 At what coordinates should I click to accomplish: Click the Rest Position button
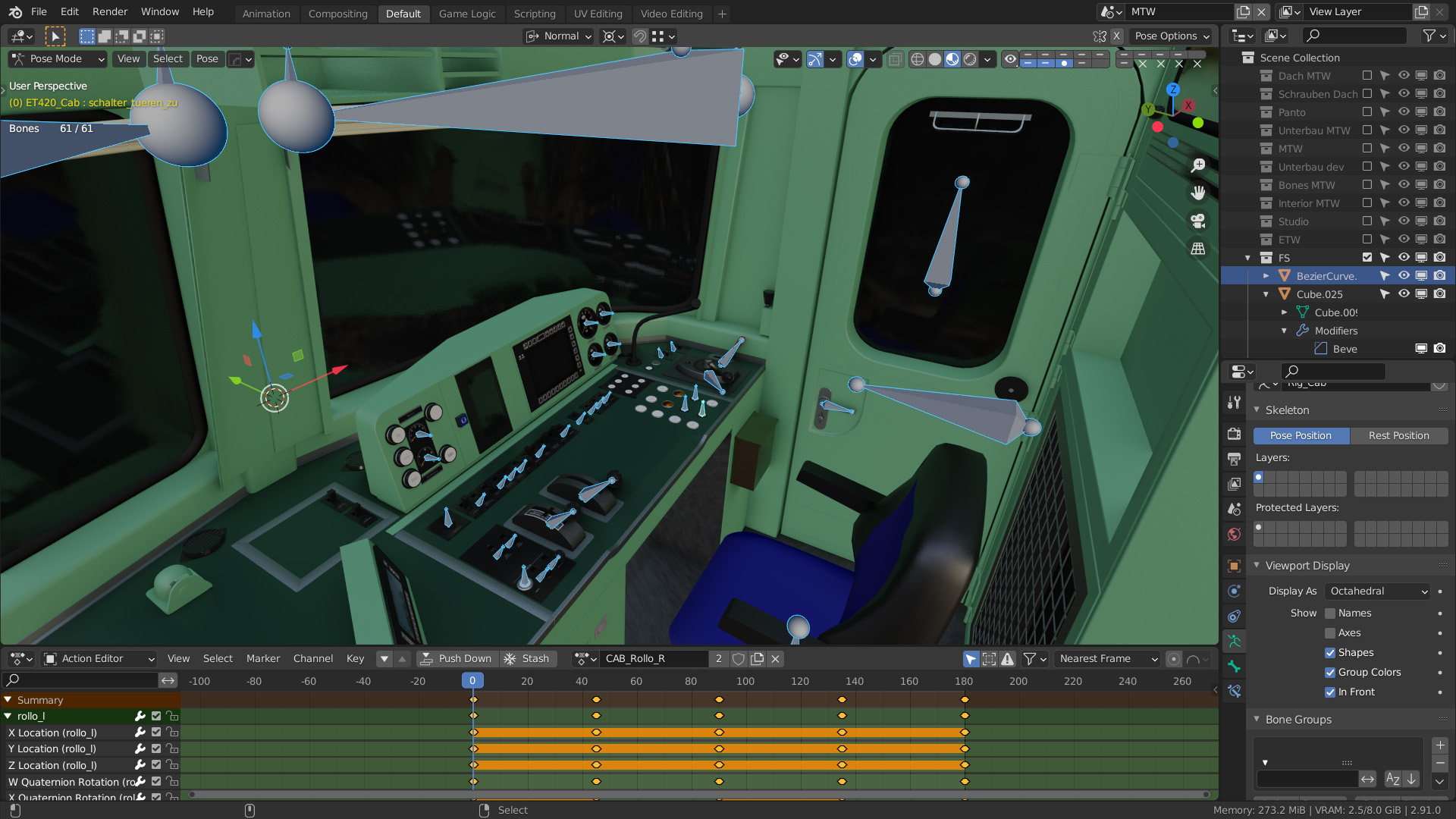[x=1398, y=435]
